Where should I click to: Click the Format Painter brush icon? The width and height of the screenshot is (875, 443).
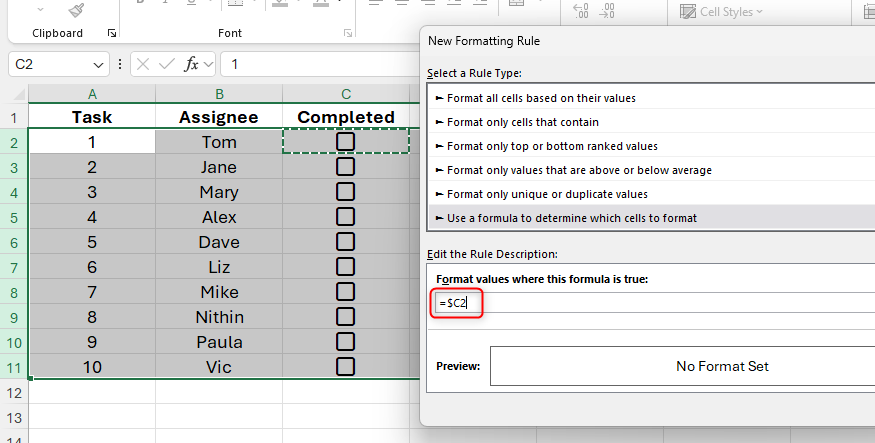click(x=76, y=10)
